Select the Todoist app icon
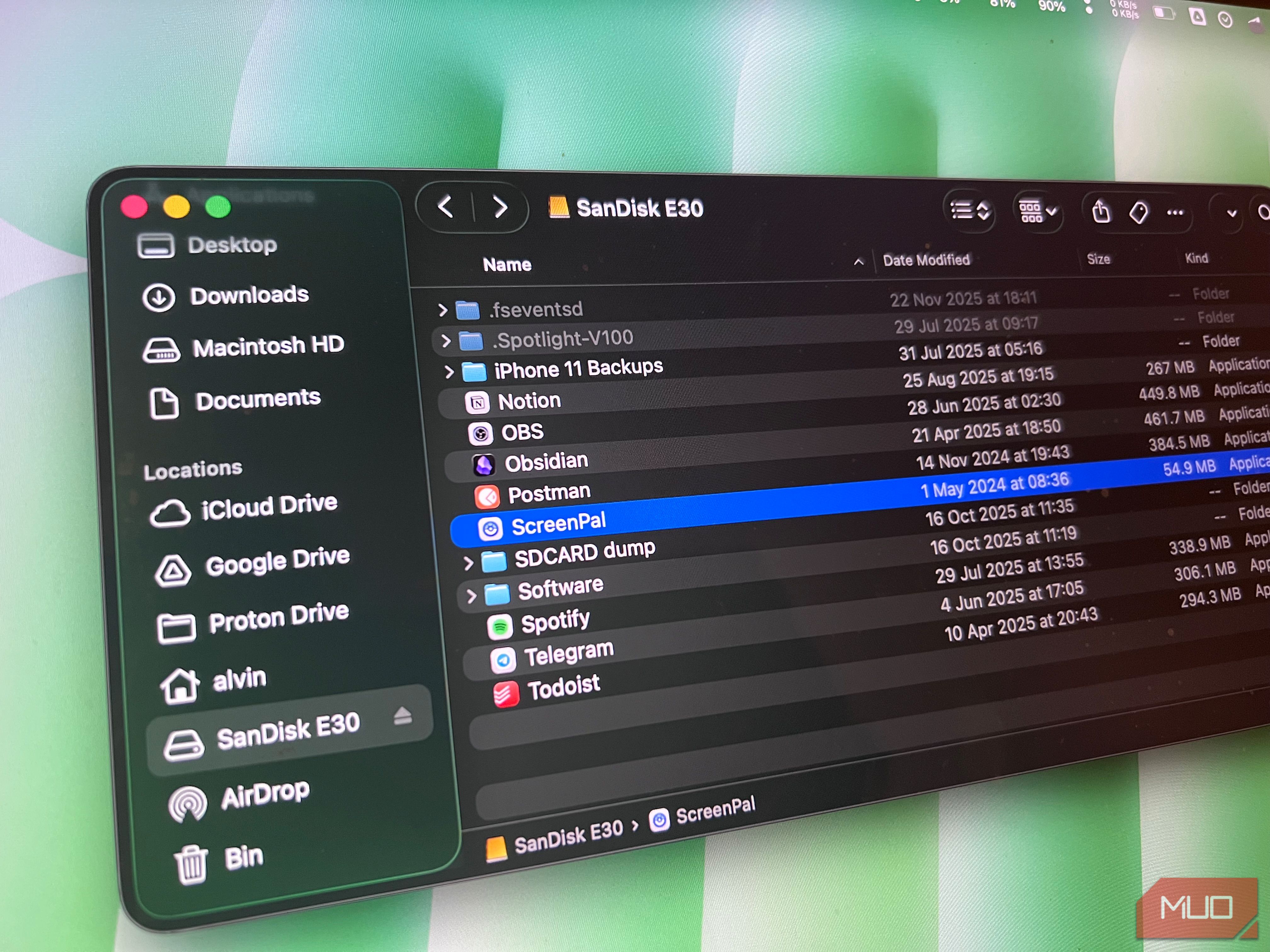1270x952 pixels. [506, 694]
